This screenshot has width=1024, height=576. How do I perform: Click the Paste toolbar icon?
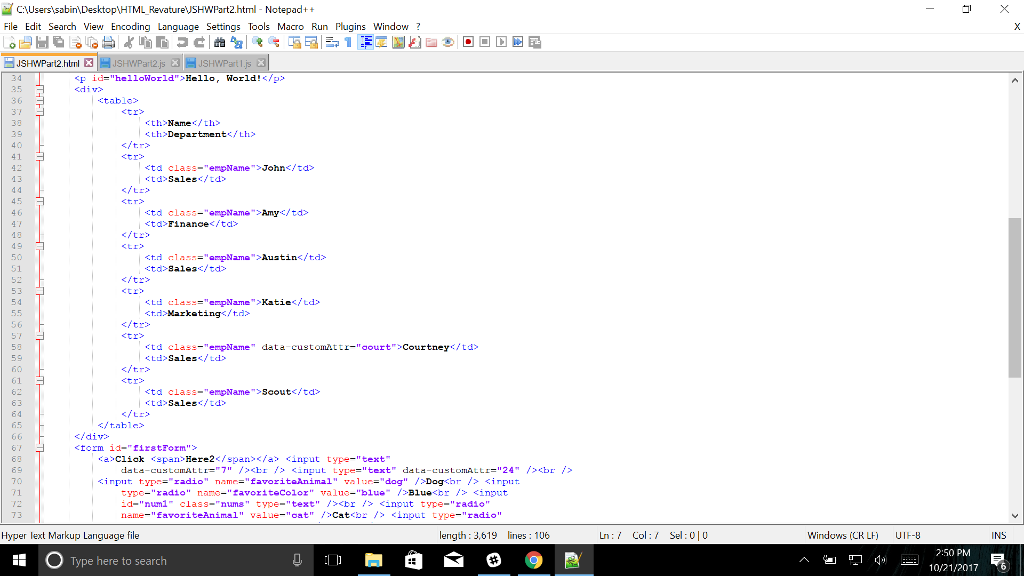click(x=162, y=42)
